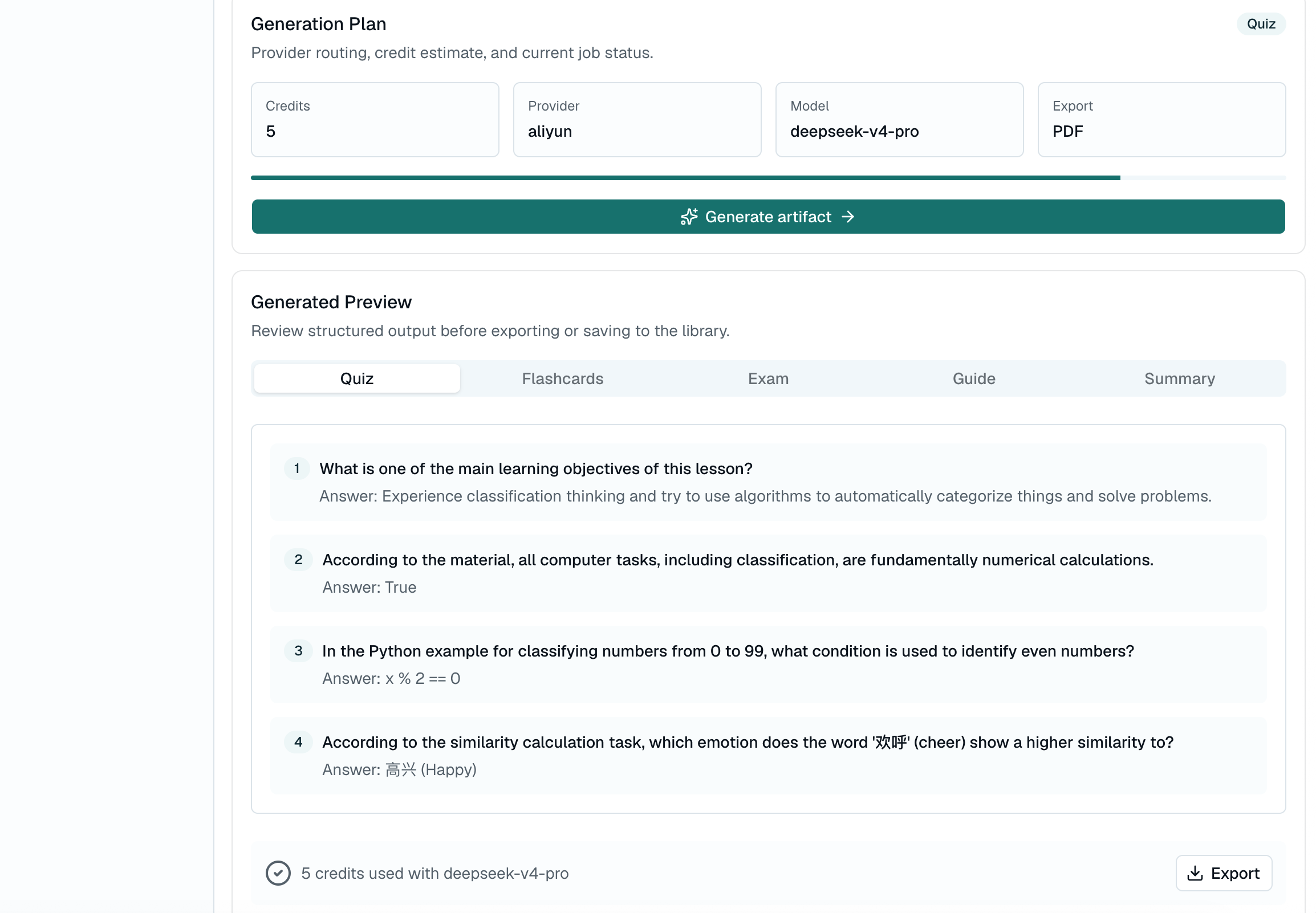This screenshot has height=913, width=1316.
Task: Click quiz question number 2 badge
Action: [298, 560]
